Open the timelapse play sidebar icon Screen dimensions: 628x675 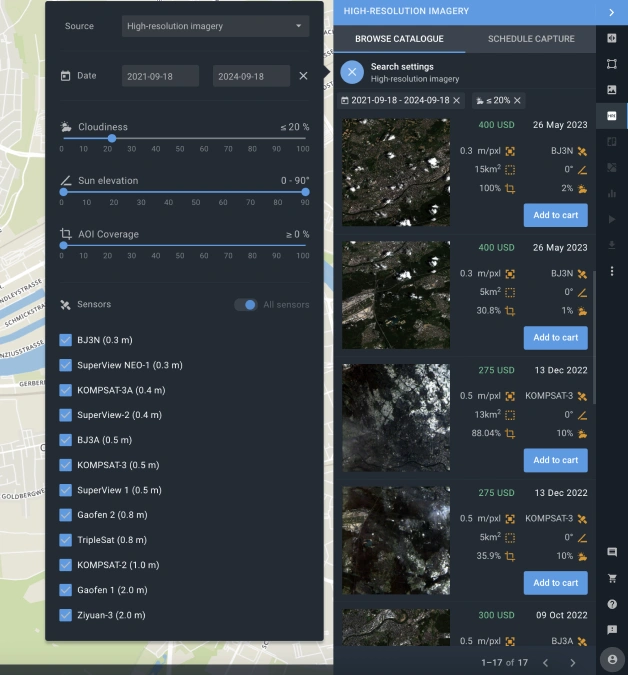[612, 220]
